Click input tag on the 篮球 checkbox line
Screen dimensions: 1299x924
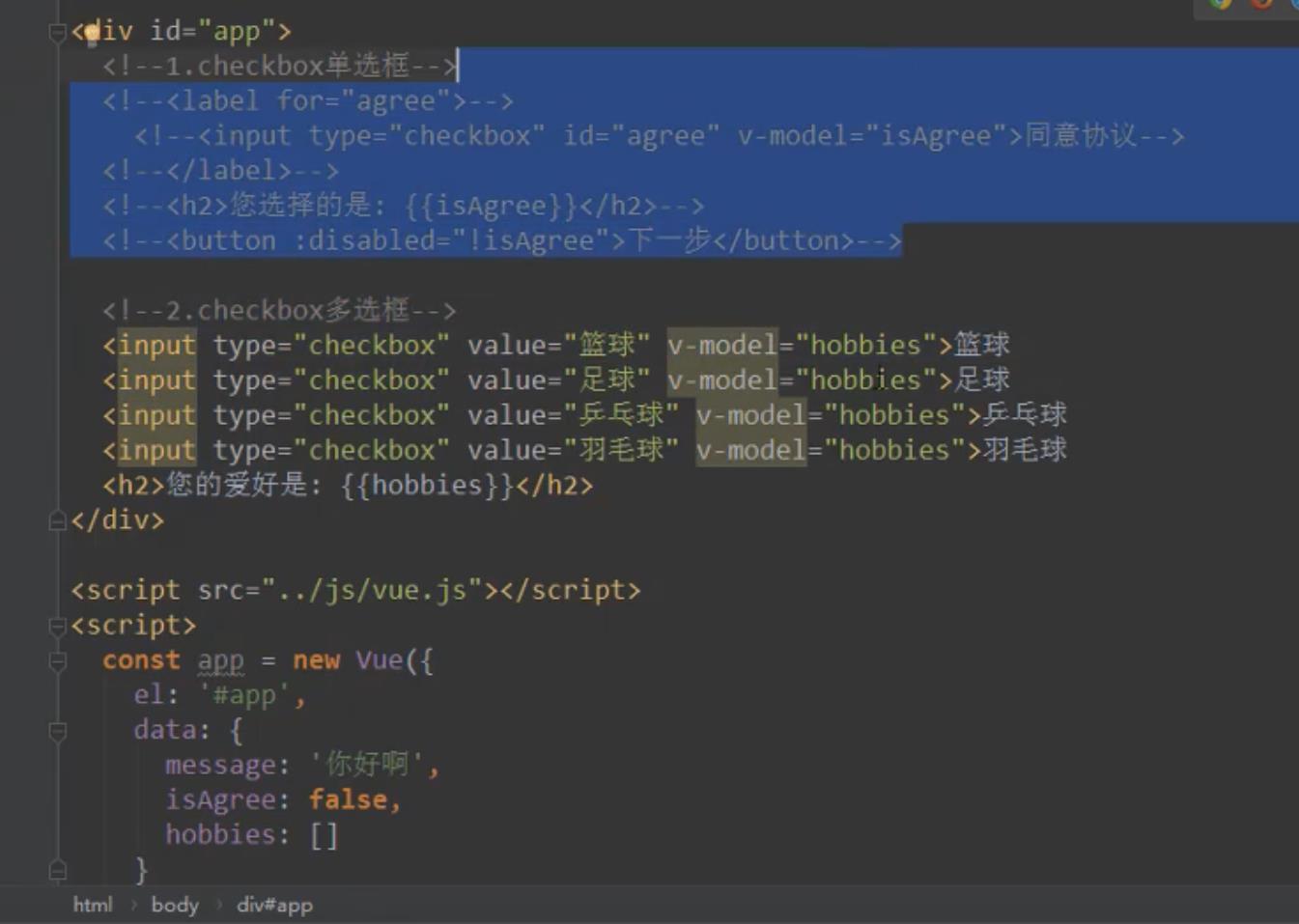coord(156,345)
